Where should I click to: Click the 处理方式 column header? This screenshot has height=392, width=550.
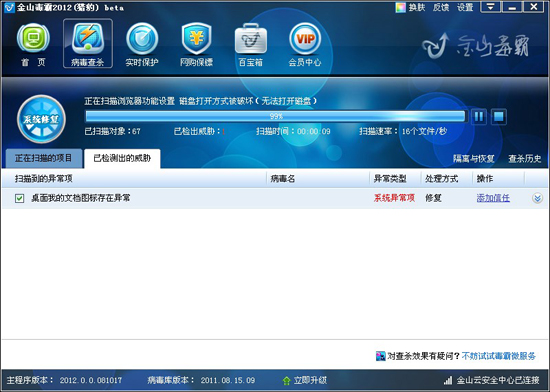tap(447, 179)
